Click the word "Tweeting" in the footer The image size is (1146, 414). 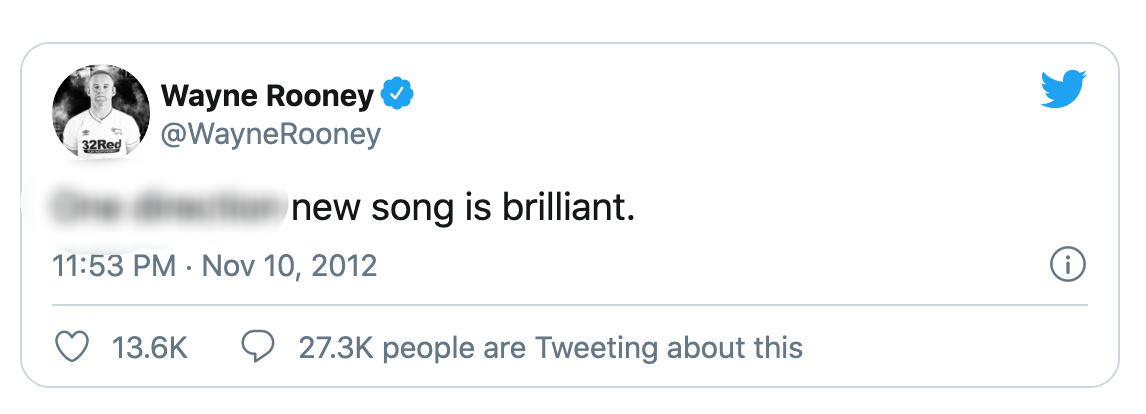tap(597, 348)
